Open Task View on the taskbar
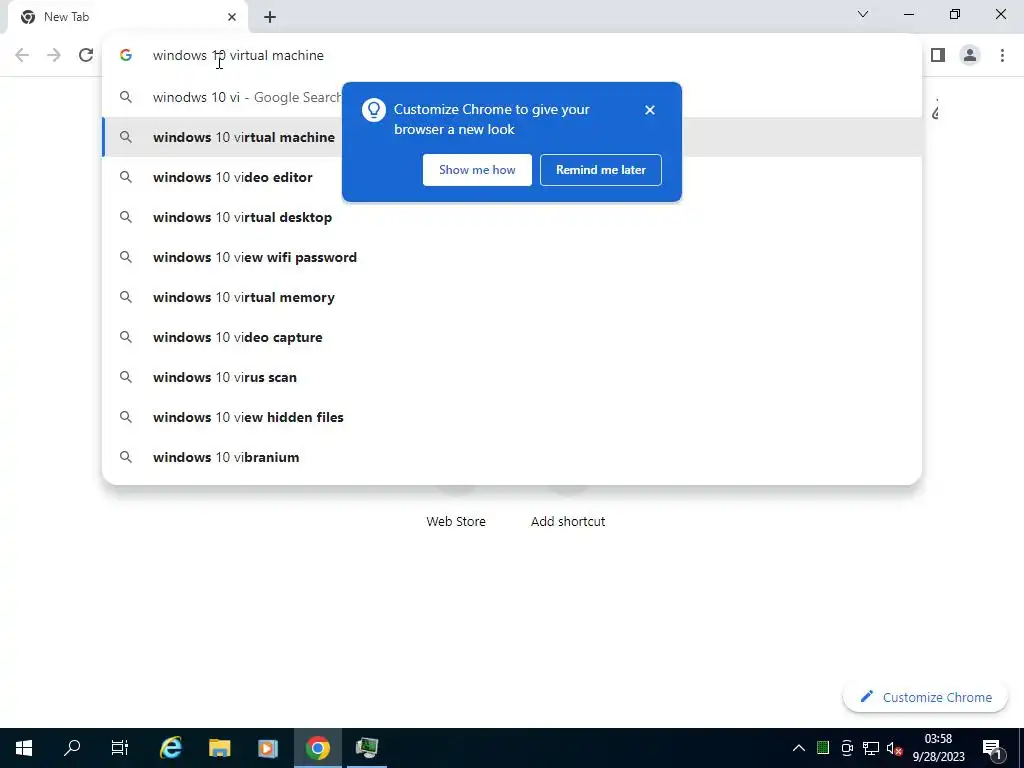Image resolution: width=1024 pixels, height=768 pixels. tap(120, 748)
